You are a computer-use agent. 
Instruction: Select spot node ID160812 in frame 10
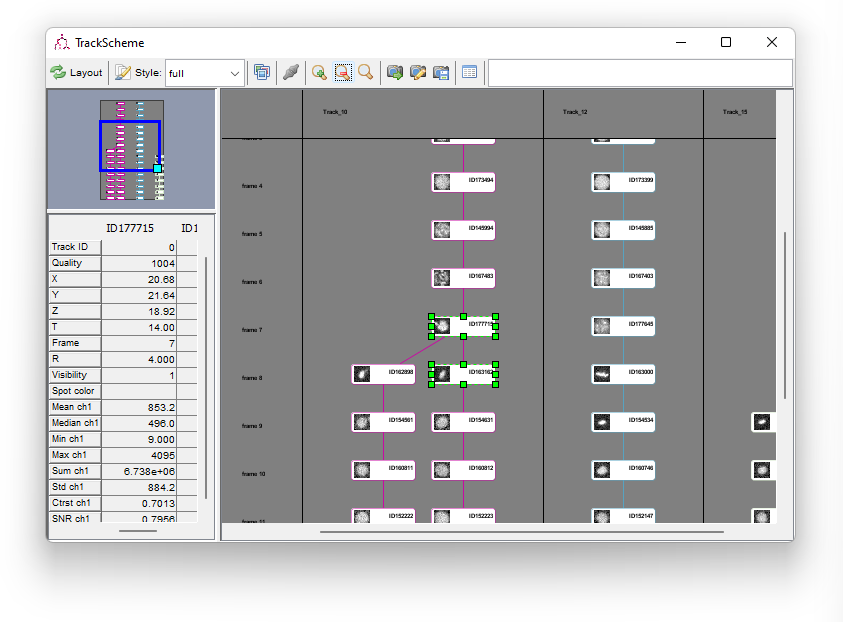pos(463,470)
